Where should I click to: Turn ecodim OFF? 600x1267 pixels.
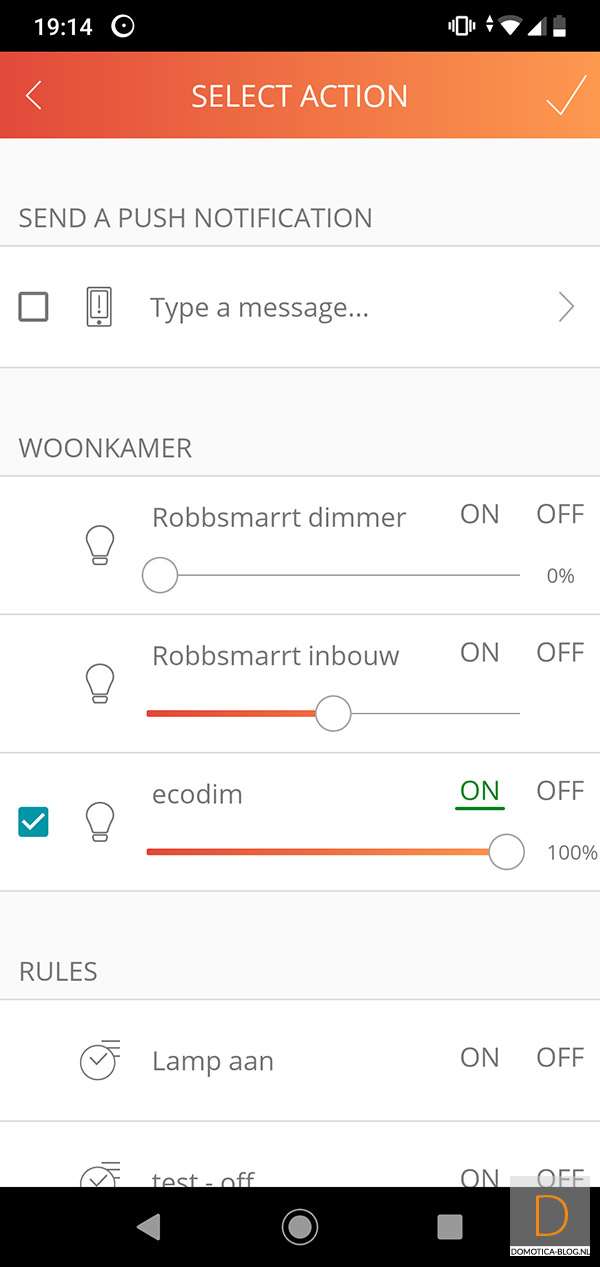[x=560, y=791]
